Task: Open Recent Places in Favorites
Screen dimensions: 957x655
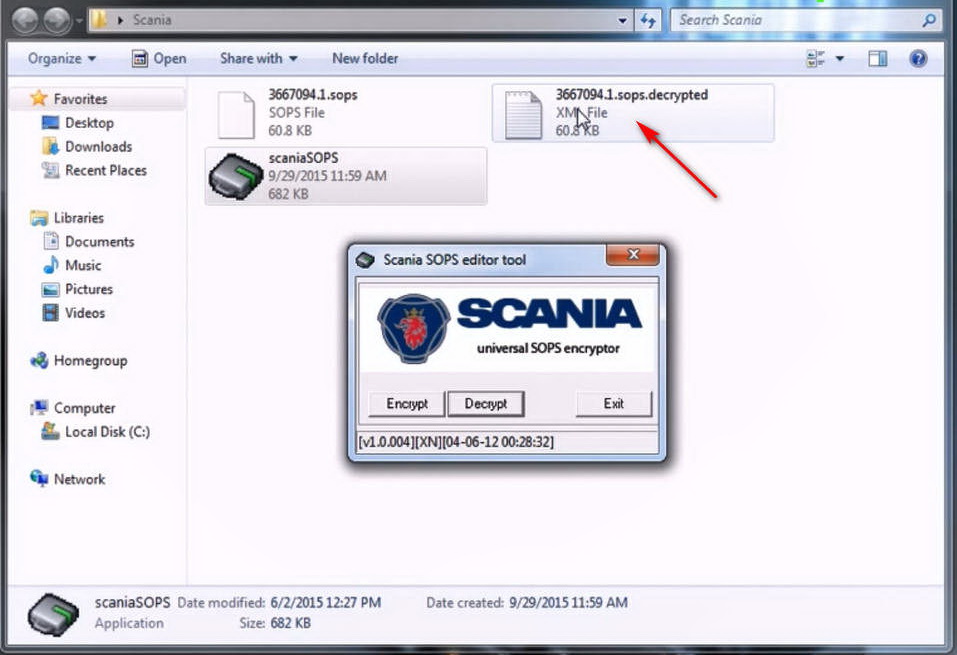Action: point(106,170)
